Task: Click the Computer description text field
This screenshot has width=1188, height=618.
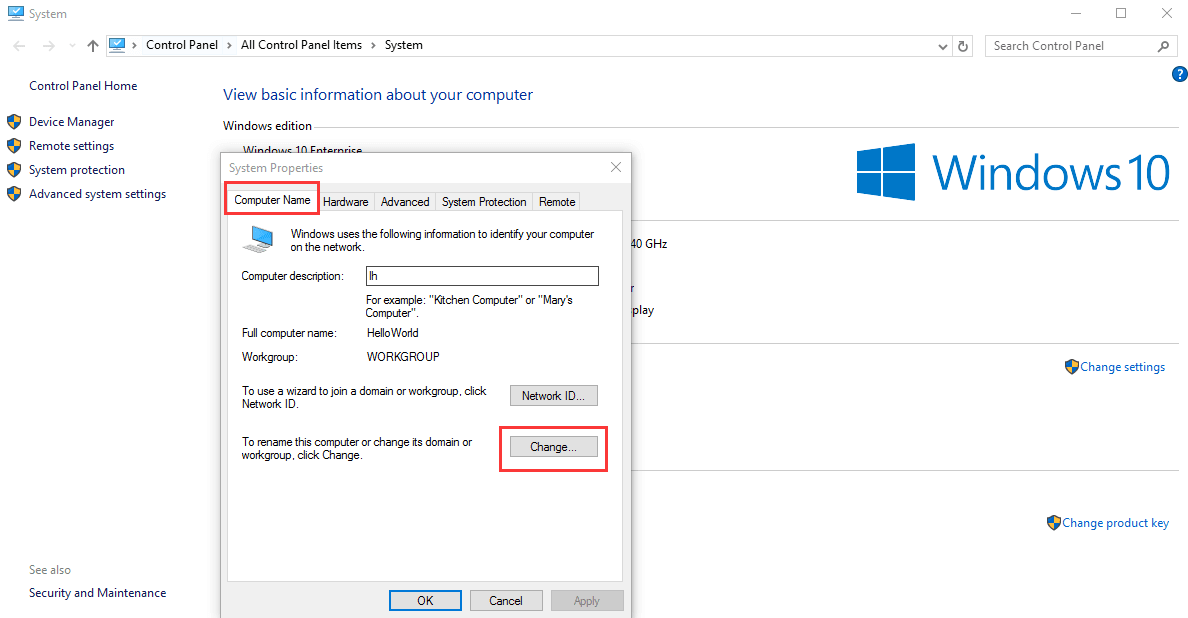Action: point(482,276)
